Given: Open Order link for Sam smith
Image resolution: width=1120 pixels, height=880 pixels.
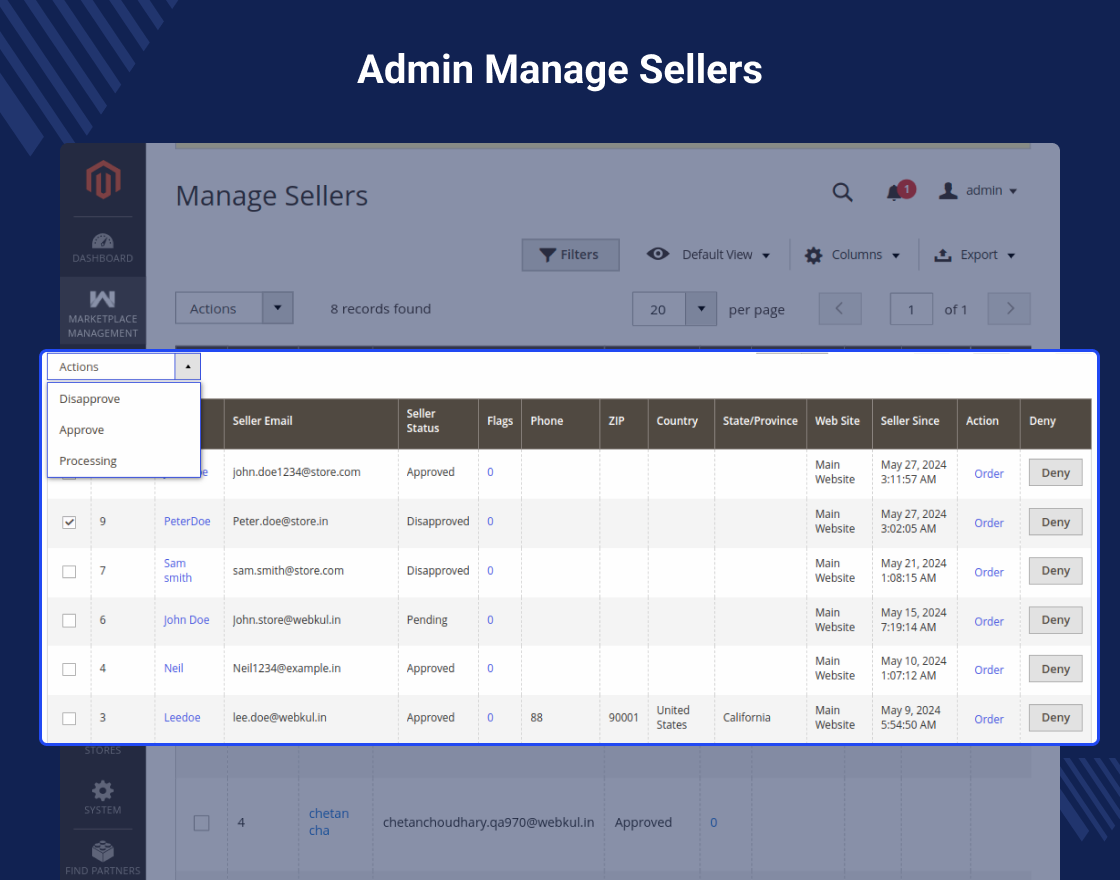Looking at the screenshot, I should click(x=989, y=572).
